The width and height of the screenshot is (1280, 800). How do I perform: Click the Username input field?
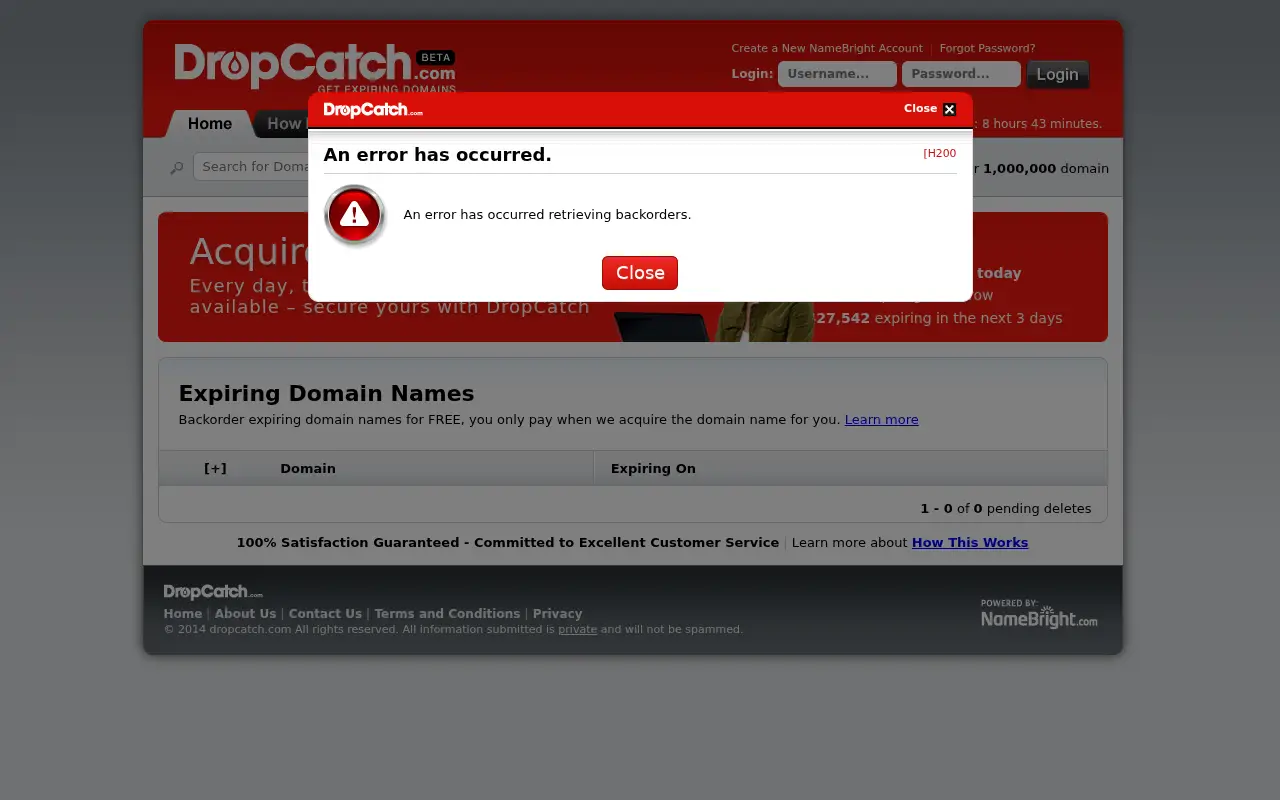pos(837,74)
